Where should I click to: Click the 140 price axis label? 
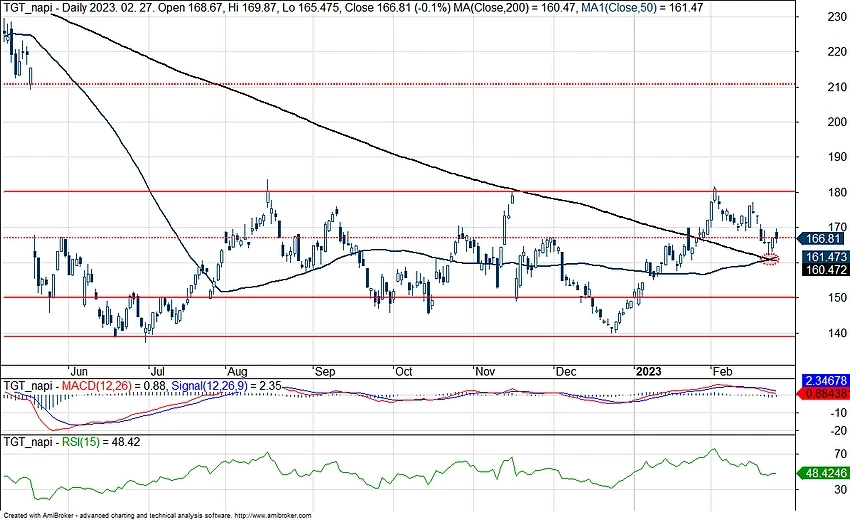[837, 333]
